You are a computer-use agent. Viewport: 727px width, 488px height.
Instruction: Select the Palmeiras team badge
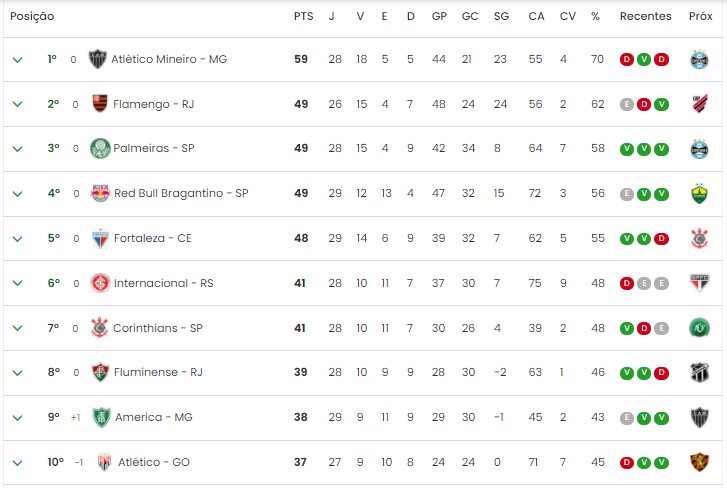point(100,148)
